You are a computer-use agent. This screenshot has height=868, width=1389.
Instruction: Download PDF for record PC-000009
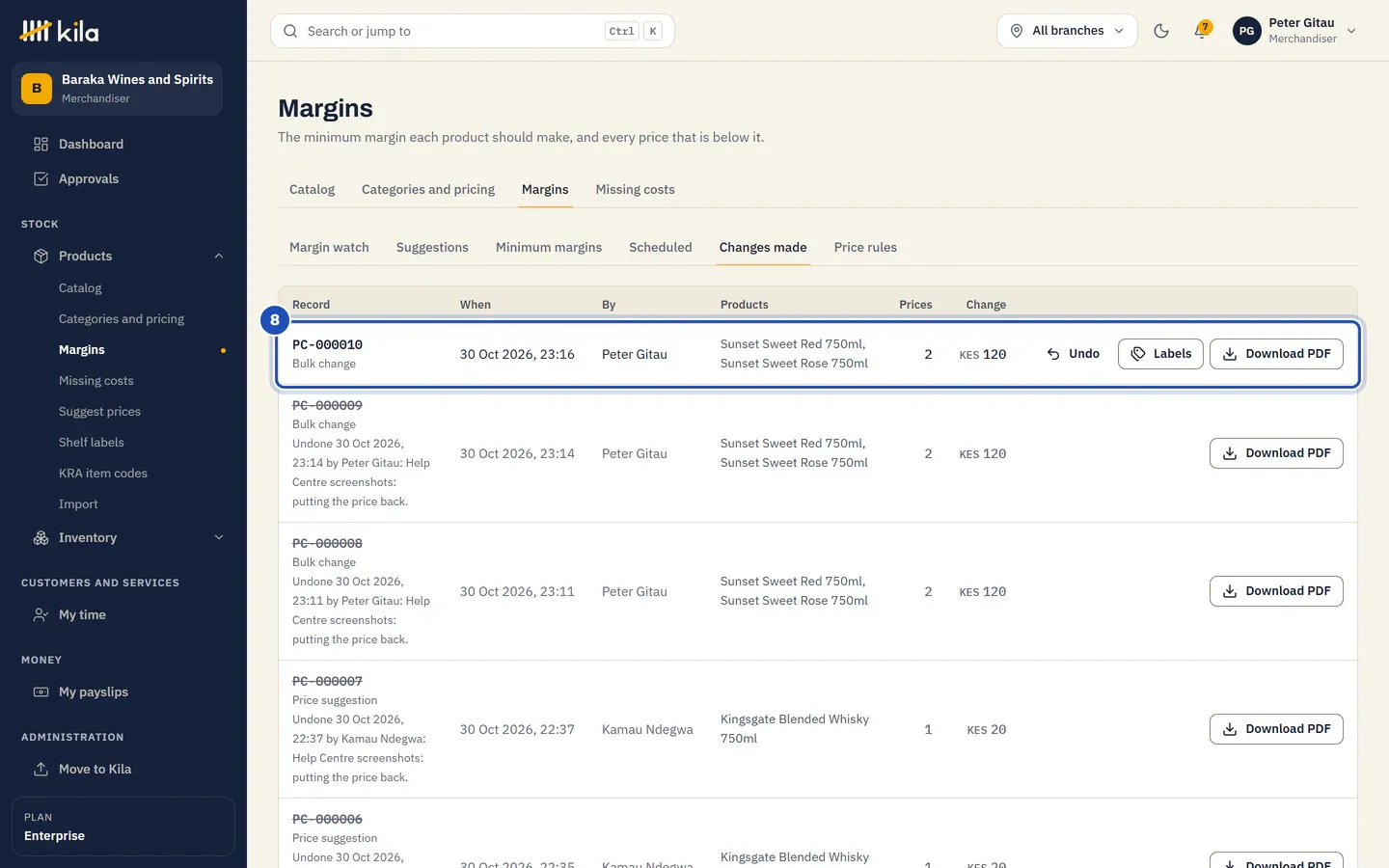[1276, 453]
